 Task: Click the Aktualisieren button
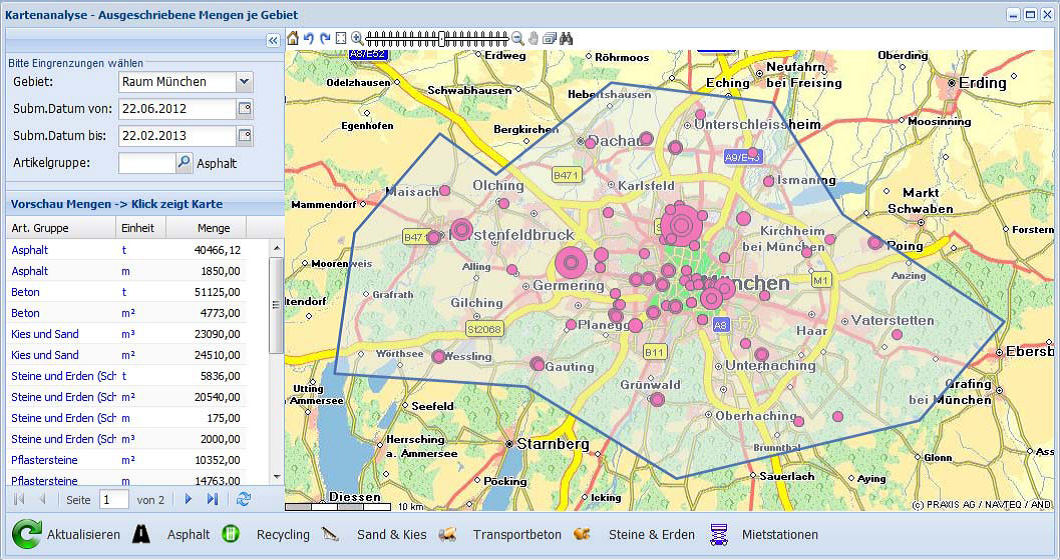[67, 534]
